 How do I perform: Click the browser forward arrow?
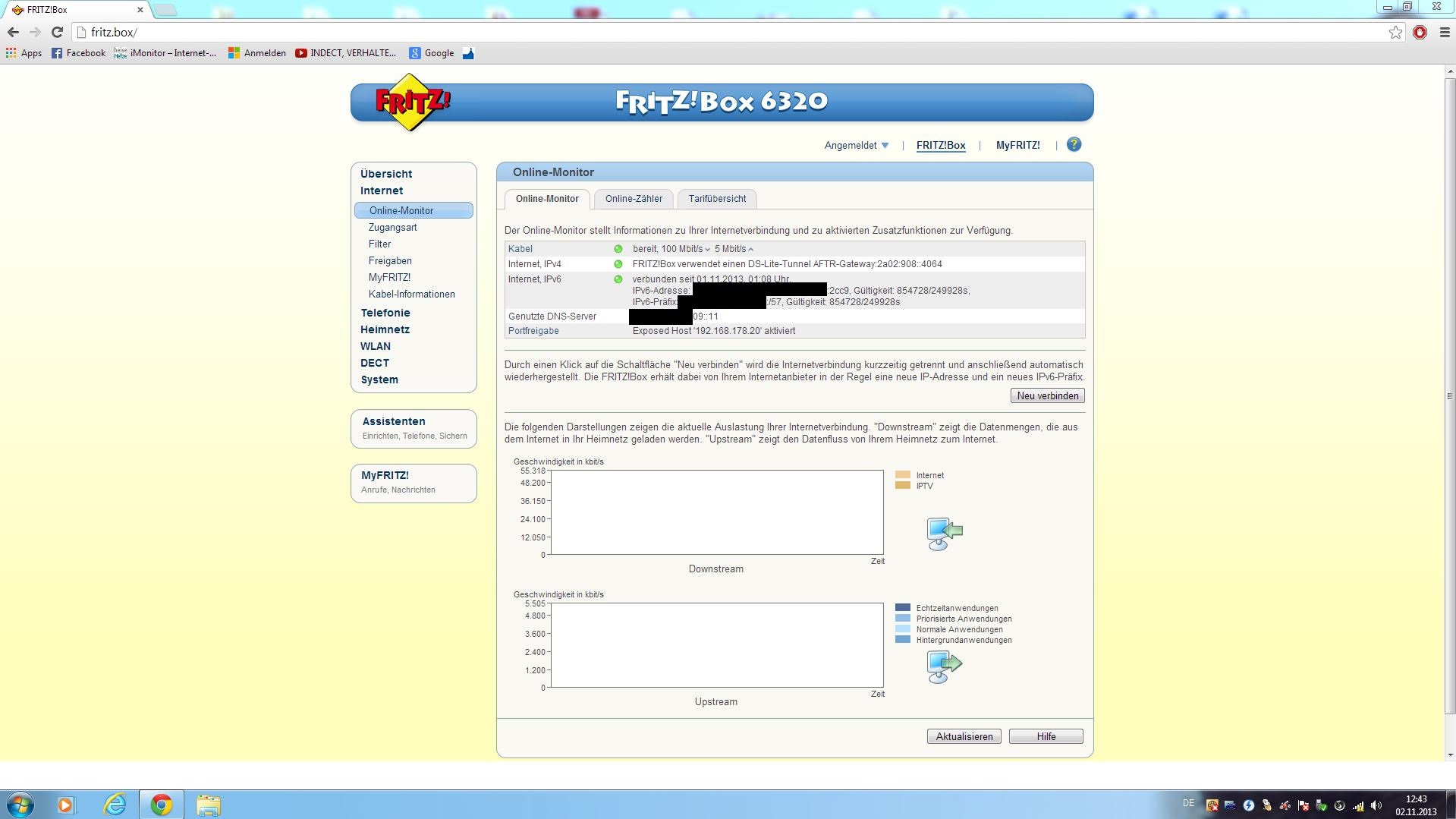pos(35,32)
